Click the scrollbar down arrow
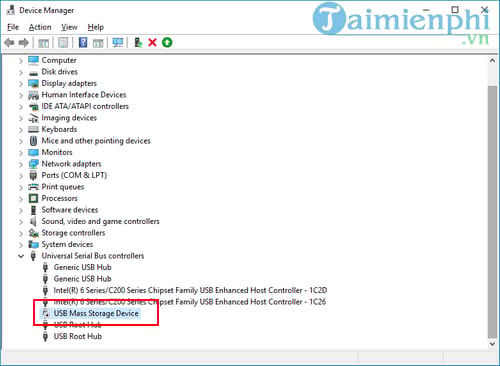 point(492,344)
